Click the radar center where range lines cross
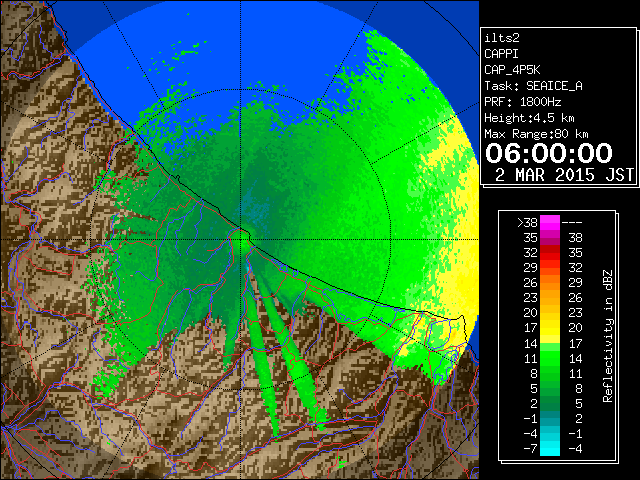This screenshot has width=640, height=480. (241, 239)
